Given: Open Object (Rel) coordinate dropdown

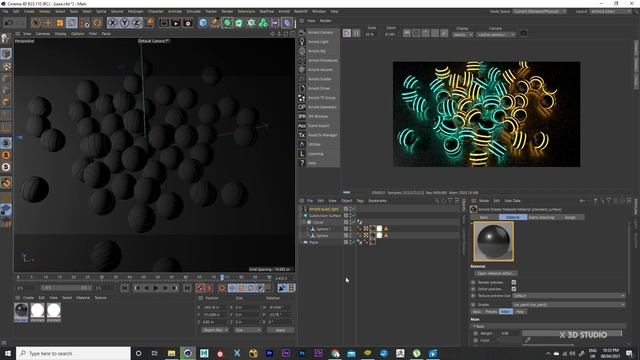Looking at the screenshot, I should tap(215, 330).
